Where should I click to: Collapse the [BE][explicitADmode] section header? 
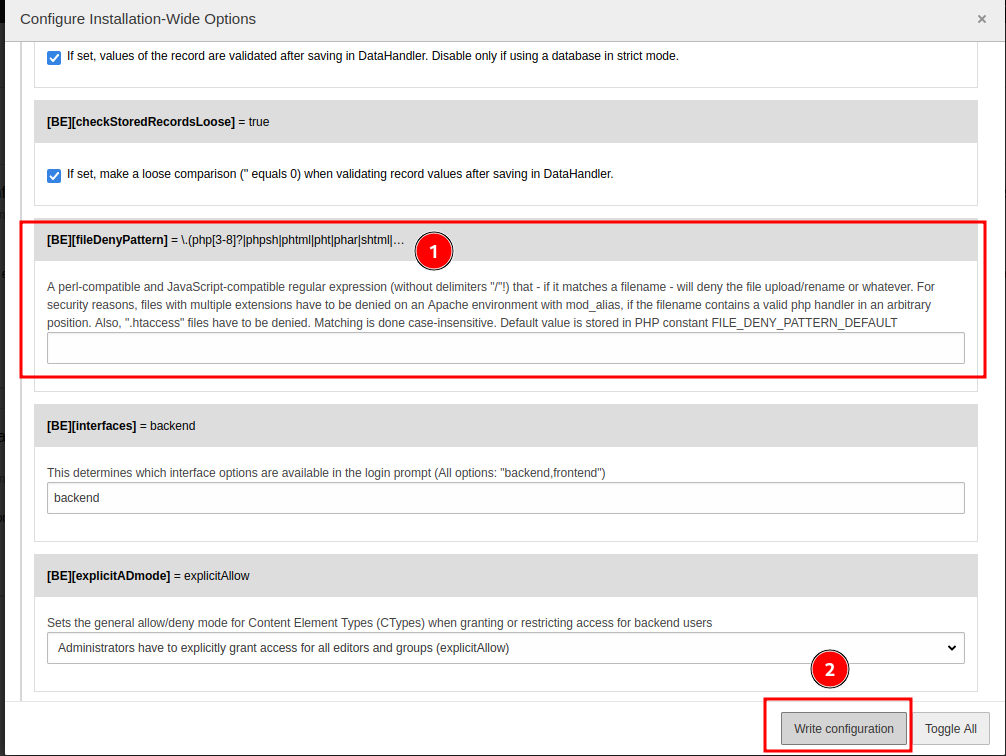[506, 576]
